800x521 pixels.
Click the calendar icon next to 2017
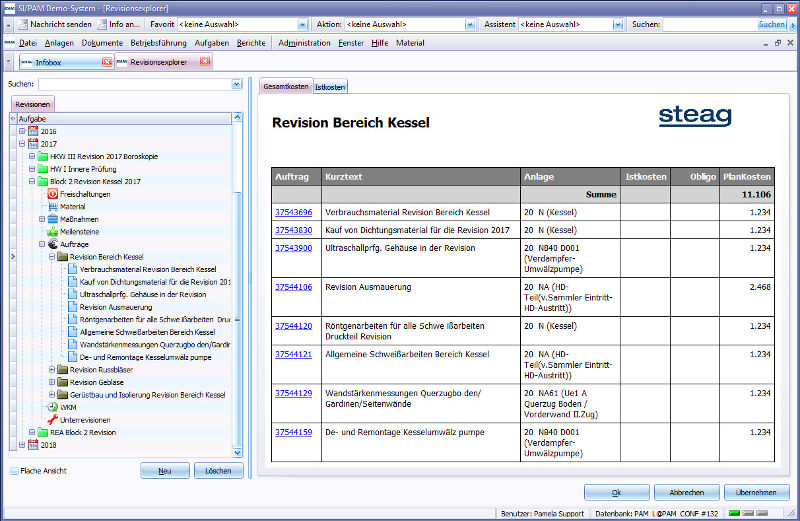click(33, 144)
